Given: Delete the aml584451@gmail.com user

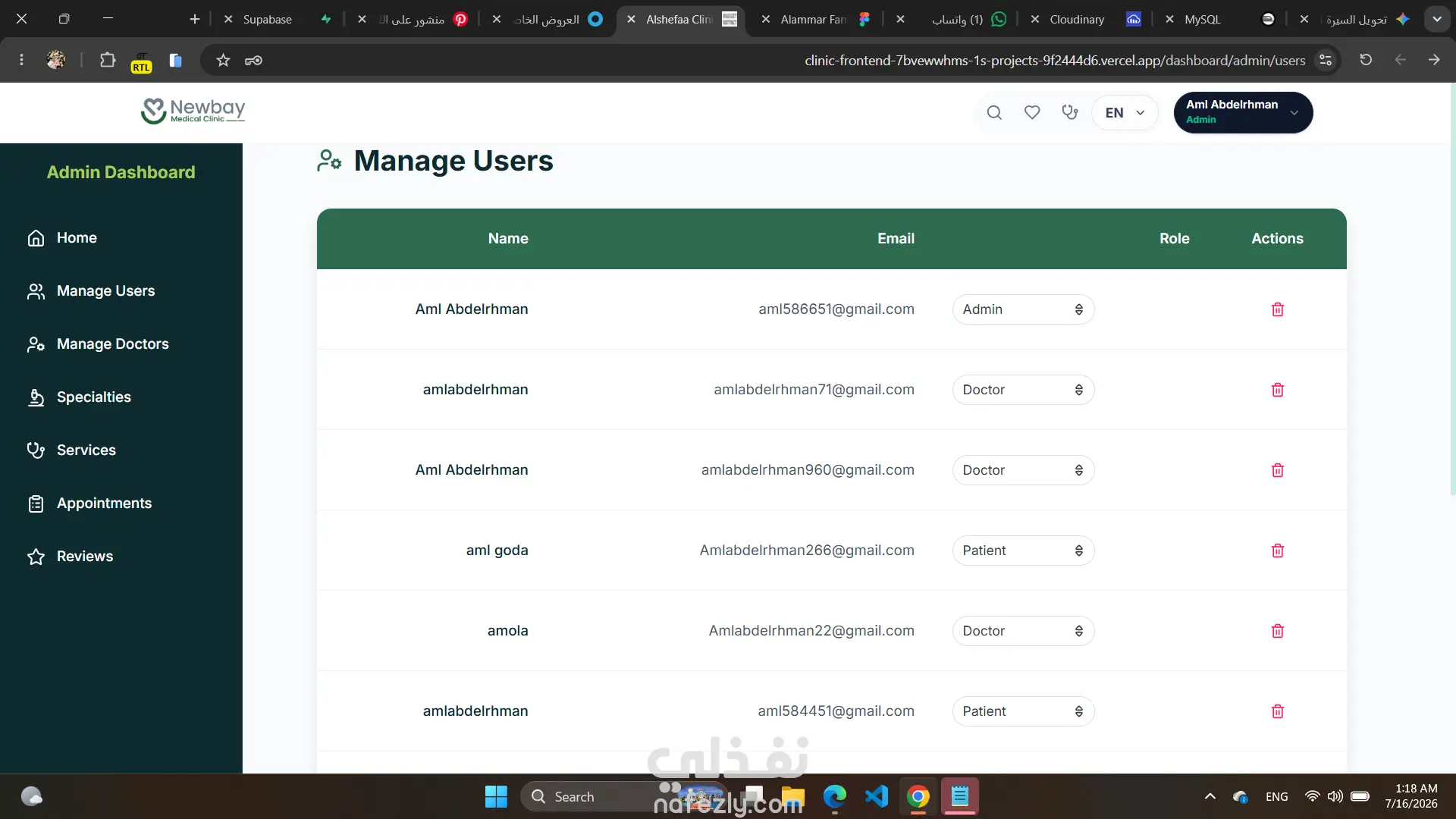Looking at the screenshot, I should tap(1277, 711).
